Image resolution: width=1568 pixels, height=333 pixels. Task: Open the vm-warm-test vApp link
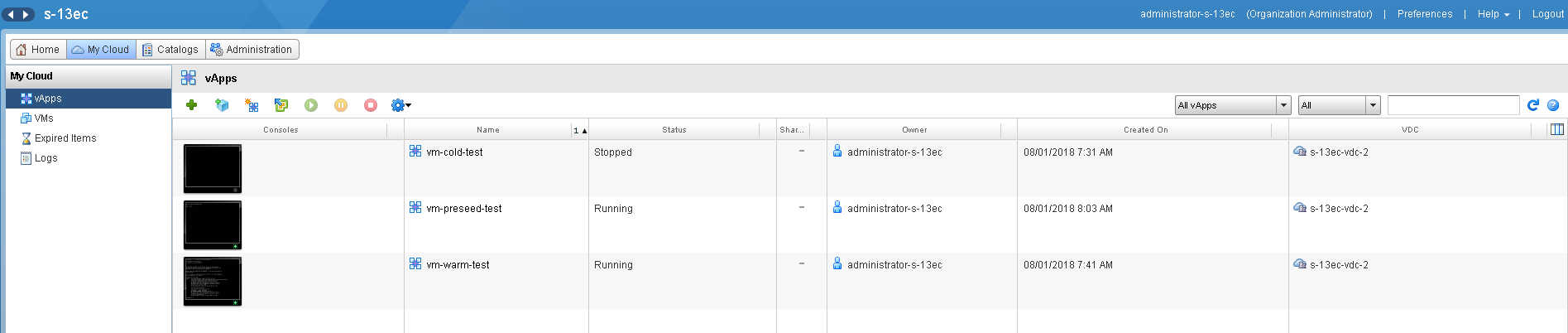click(x=458, y=265)
